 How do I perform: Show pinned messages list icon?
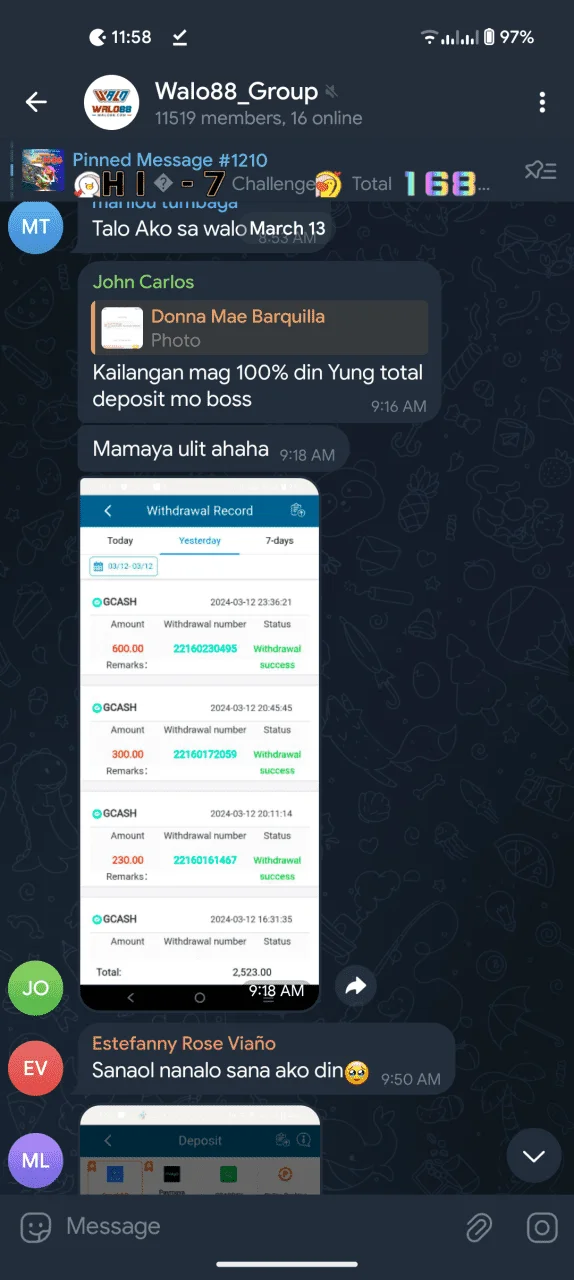pos(540,171)
